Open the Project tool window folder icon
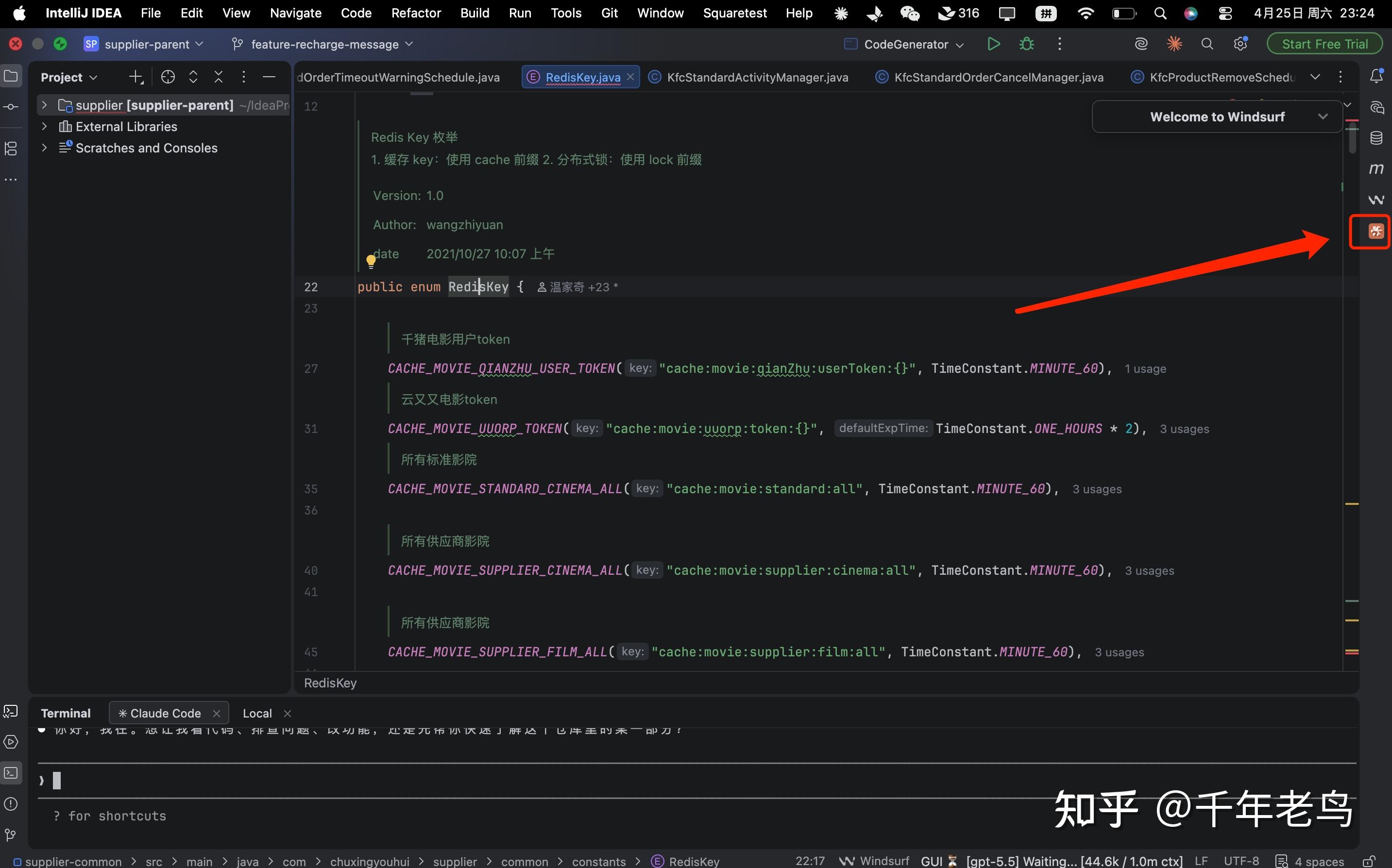The image size is (1392, 868). pyautogui.click(x=11, y=76)
